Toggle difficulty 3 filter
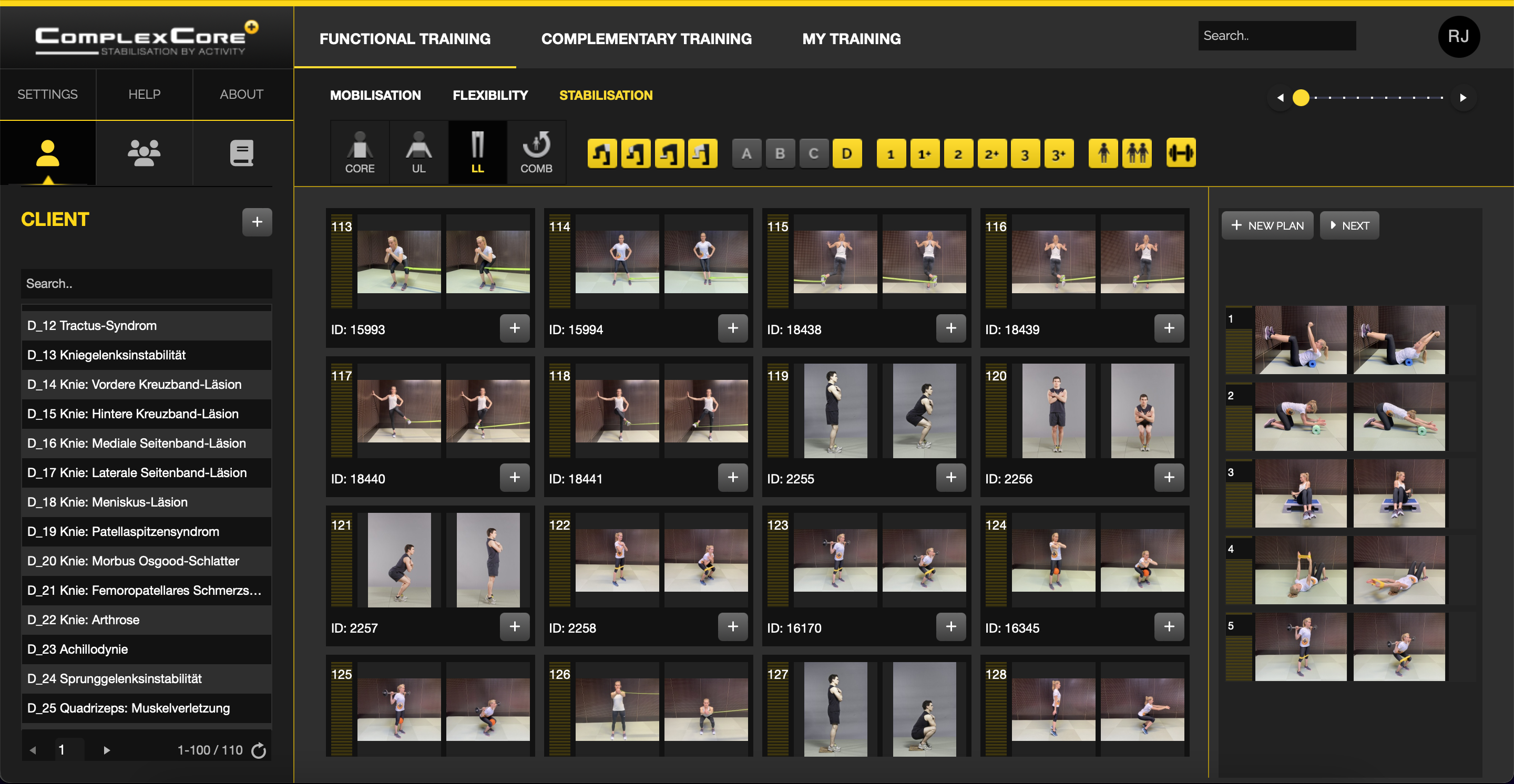The width and height of the screenshot is (1514, 784). pyautogui.click(x=1025, y=154)
